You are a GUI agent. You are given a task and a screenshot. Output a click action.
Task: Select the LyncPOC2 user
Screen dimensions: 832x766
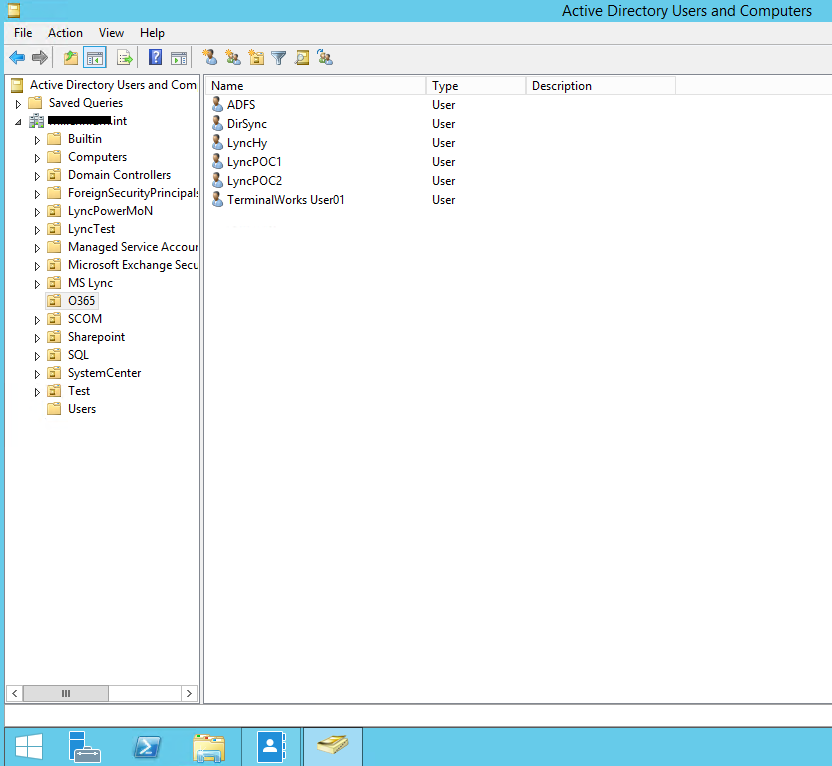254,181
